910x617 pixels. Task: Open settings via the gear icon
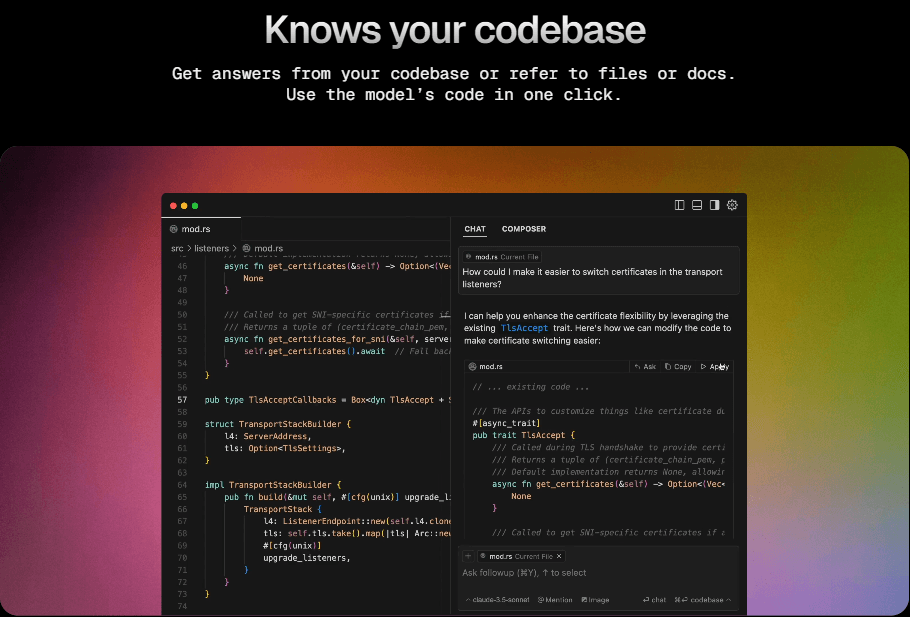point(732,205)
